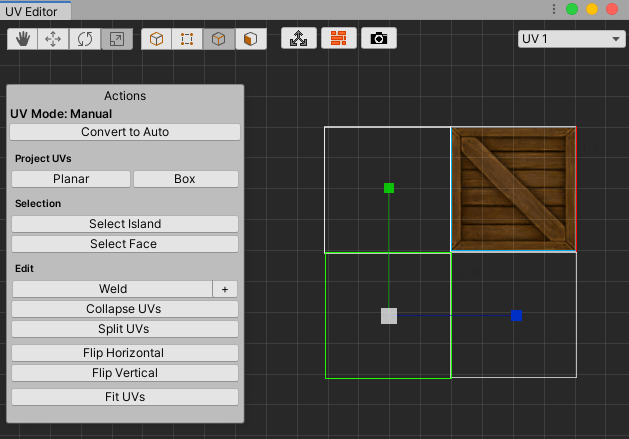Select the Rotate tool icon
The width and height of the screenshot is (629, 439).
tap(86, 39)
